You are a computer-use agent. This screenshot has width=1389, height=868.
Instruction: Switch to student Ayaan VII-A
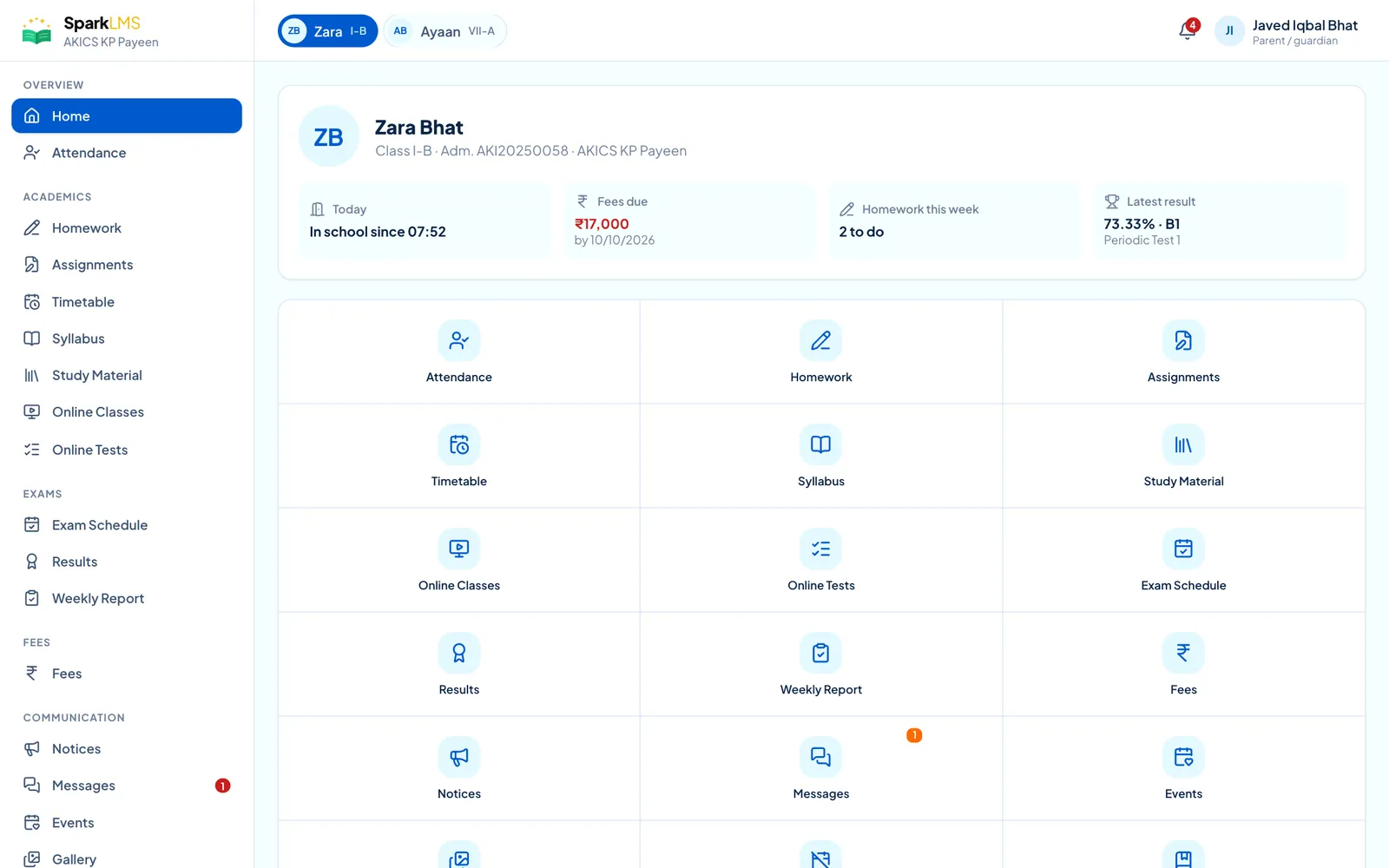(x=445, y=31)
